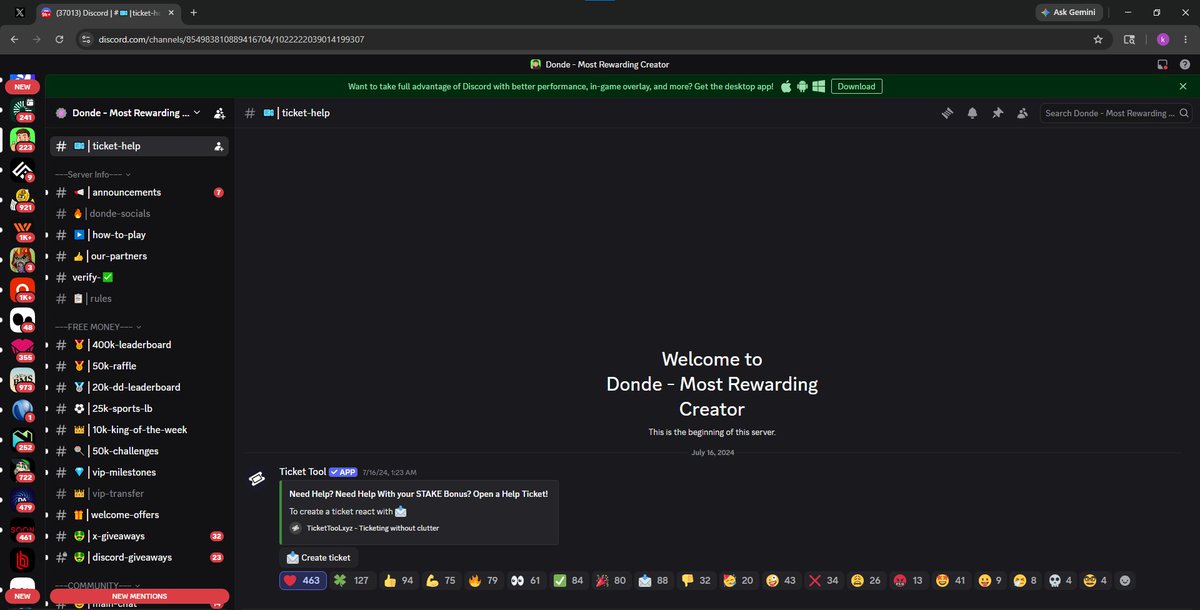Image resolution: width=1200 pixels, height=610 pixels.
Task: Open server icon with 973 badge
Action: [x=23, y=380]
